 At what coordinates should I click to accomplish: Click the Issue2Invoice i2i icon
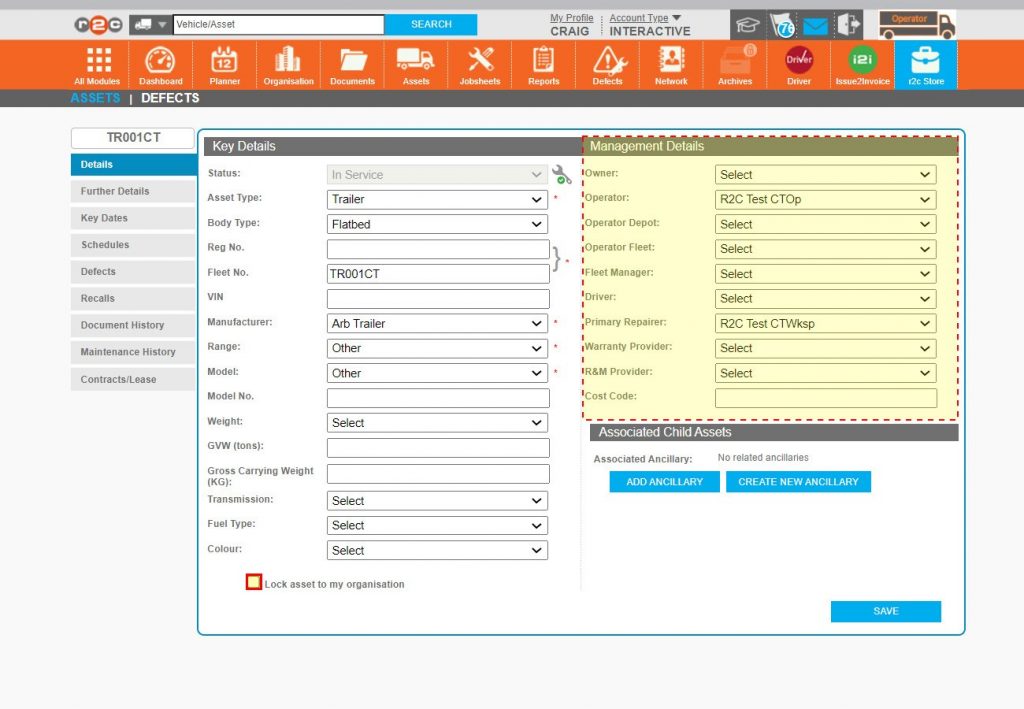[x=862, y=63]
